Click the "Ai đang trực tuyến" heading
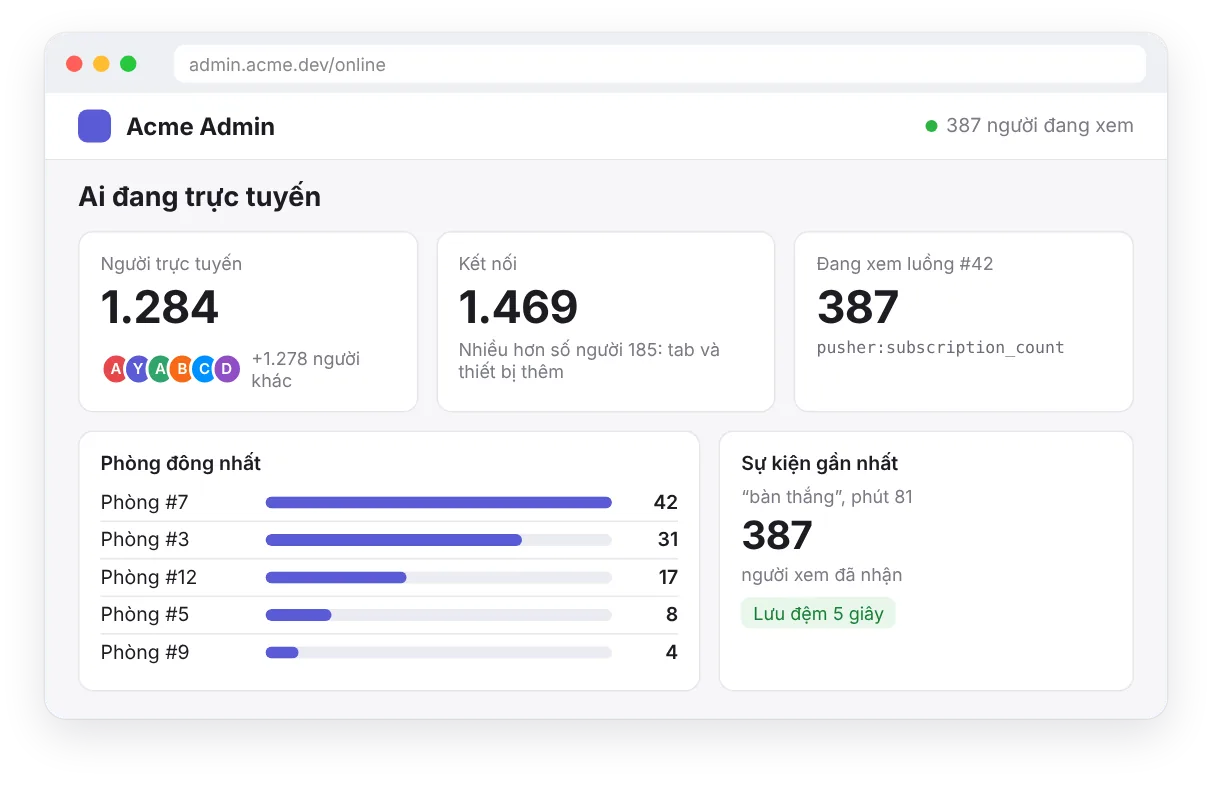 200,197
